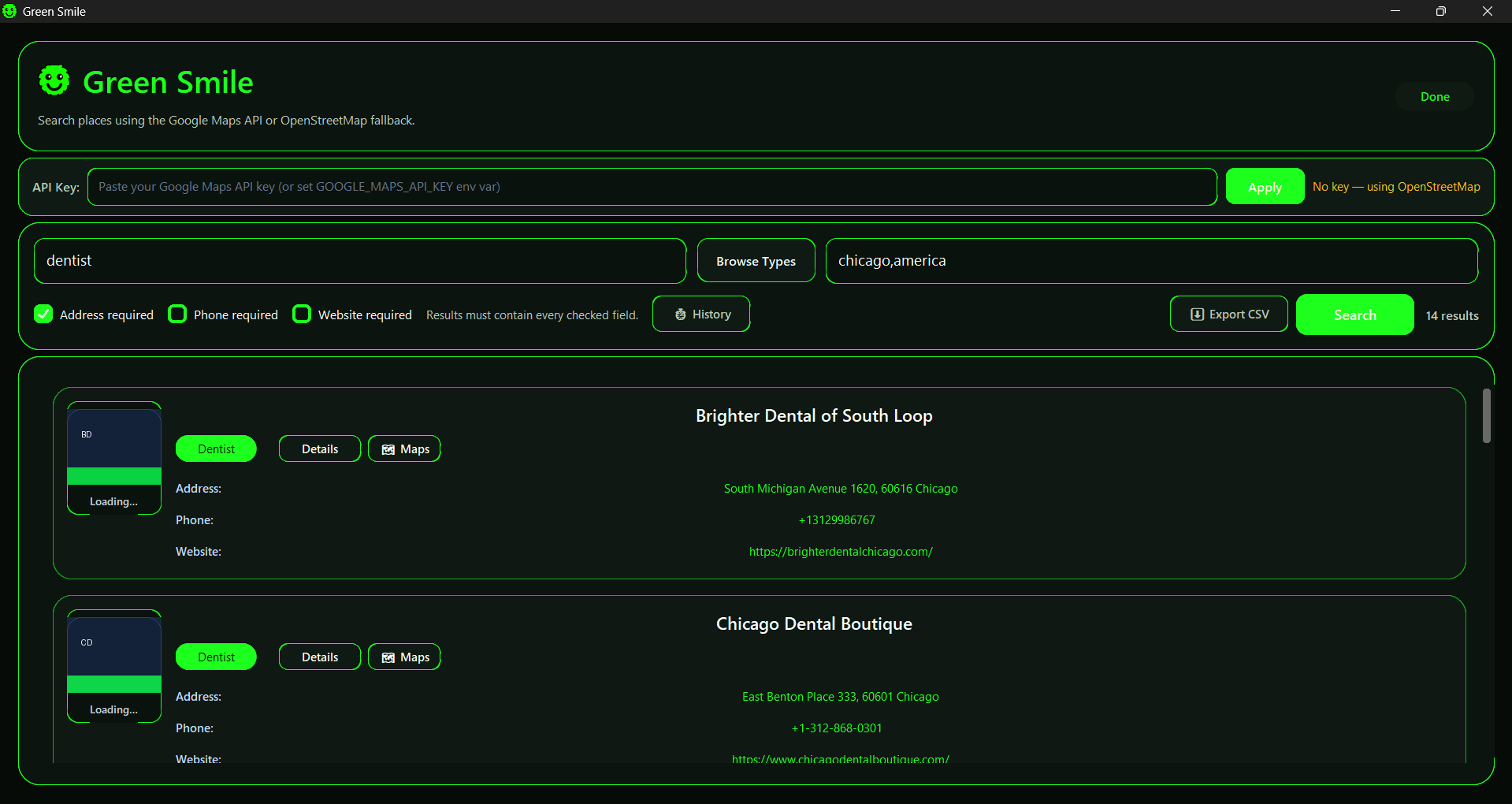The height and width of the screenshot is (804, 1512).
Task: Open the brighterdentalchicago.com website link
Action: (x=841, y=552)
